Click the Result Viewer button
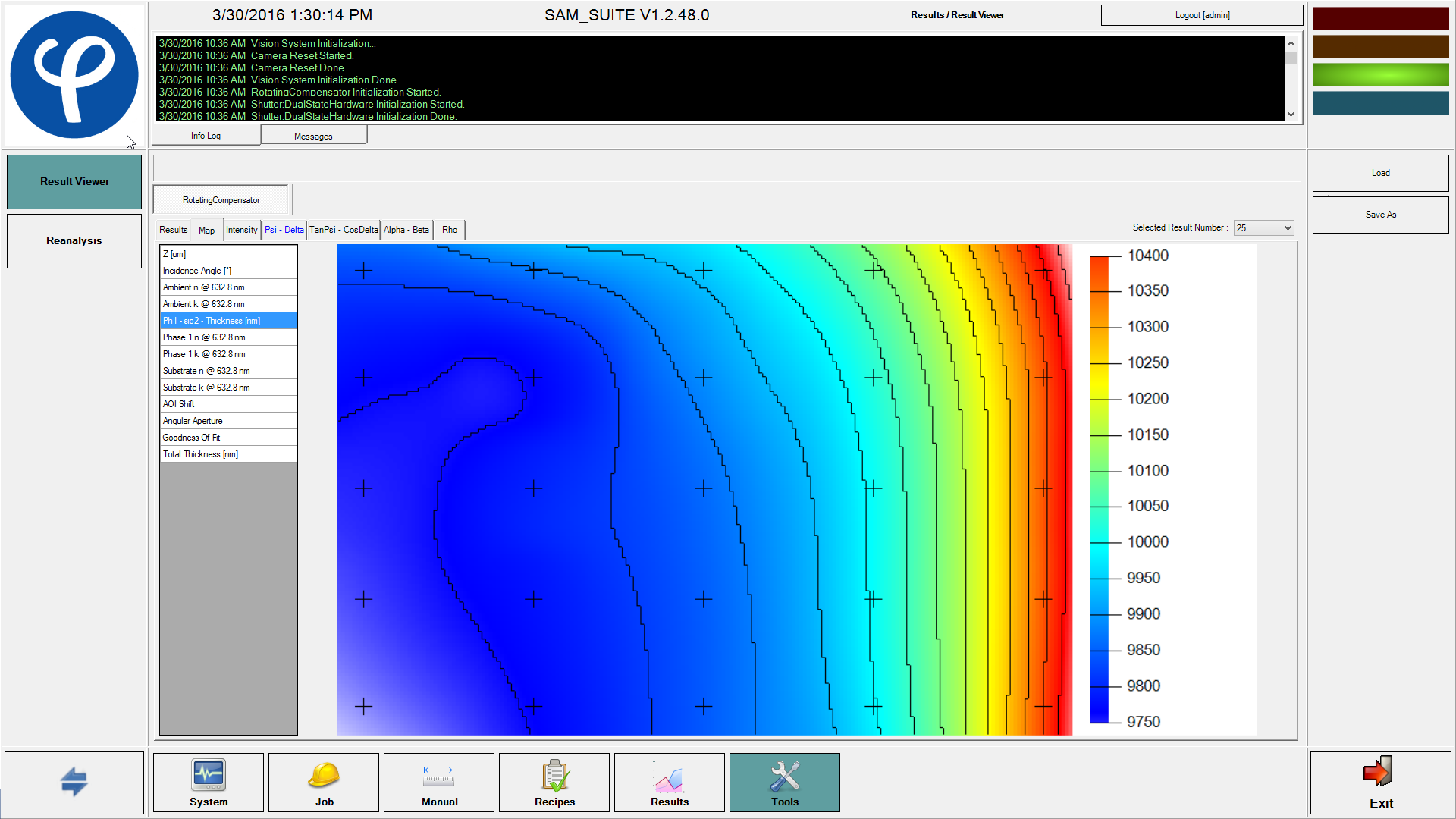The image size is (1456, 819). pos(74,182)
